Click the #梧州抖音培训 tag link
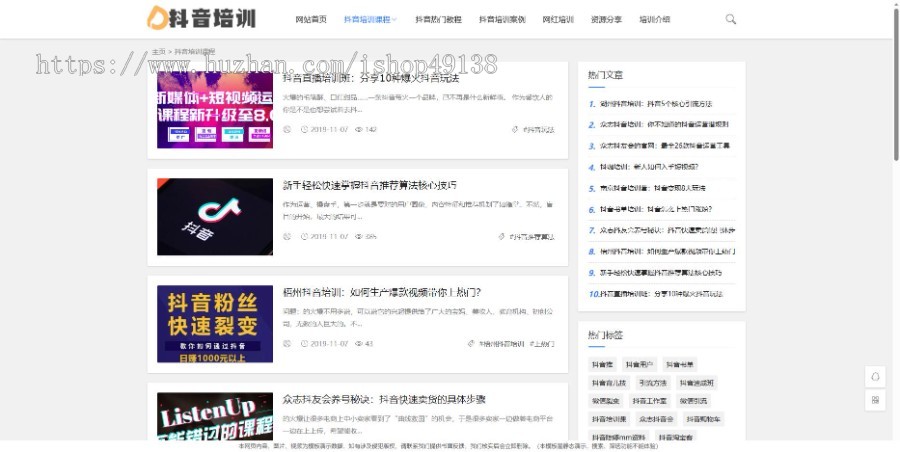The width and height of the screenshot is (900, 452). coord(501,344)
